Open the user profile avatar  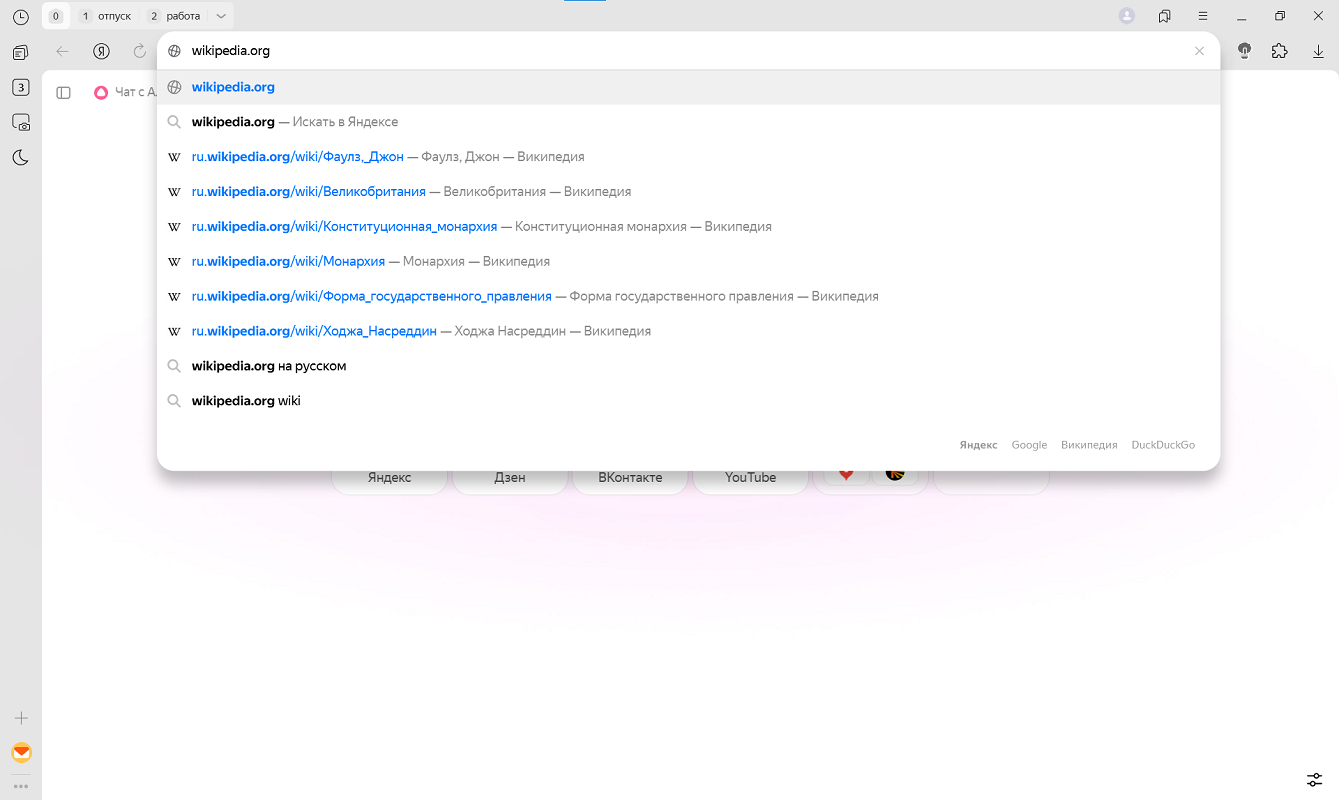(x=1127, y=16)
